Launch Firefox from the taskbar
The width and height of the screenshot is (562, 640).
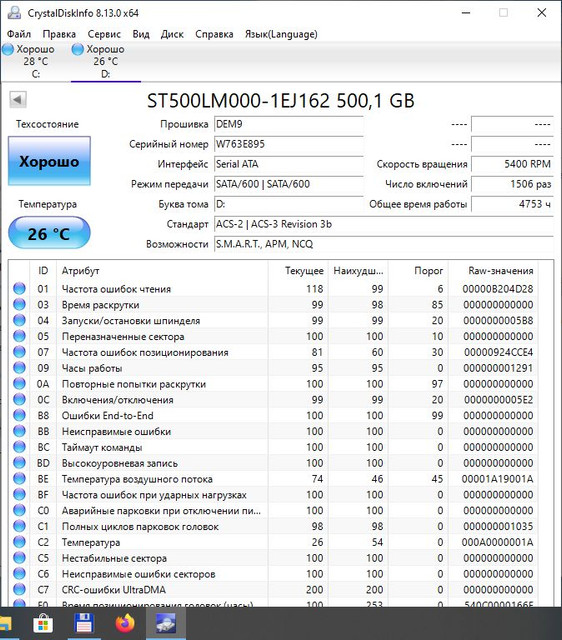125,624
